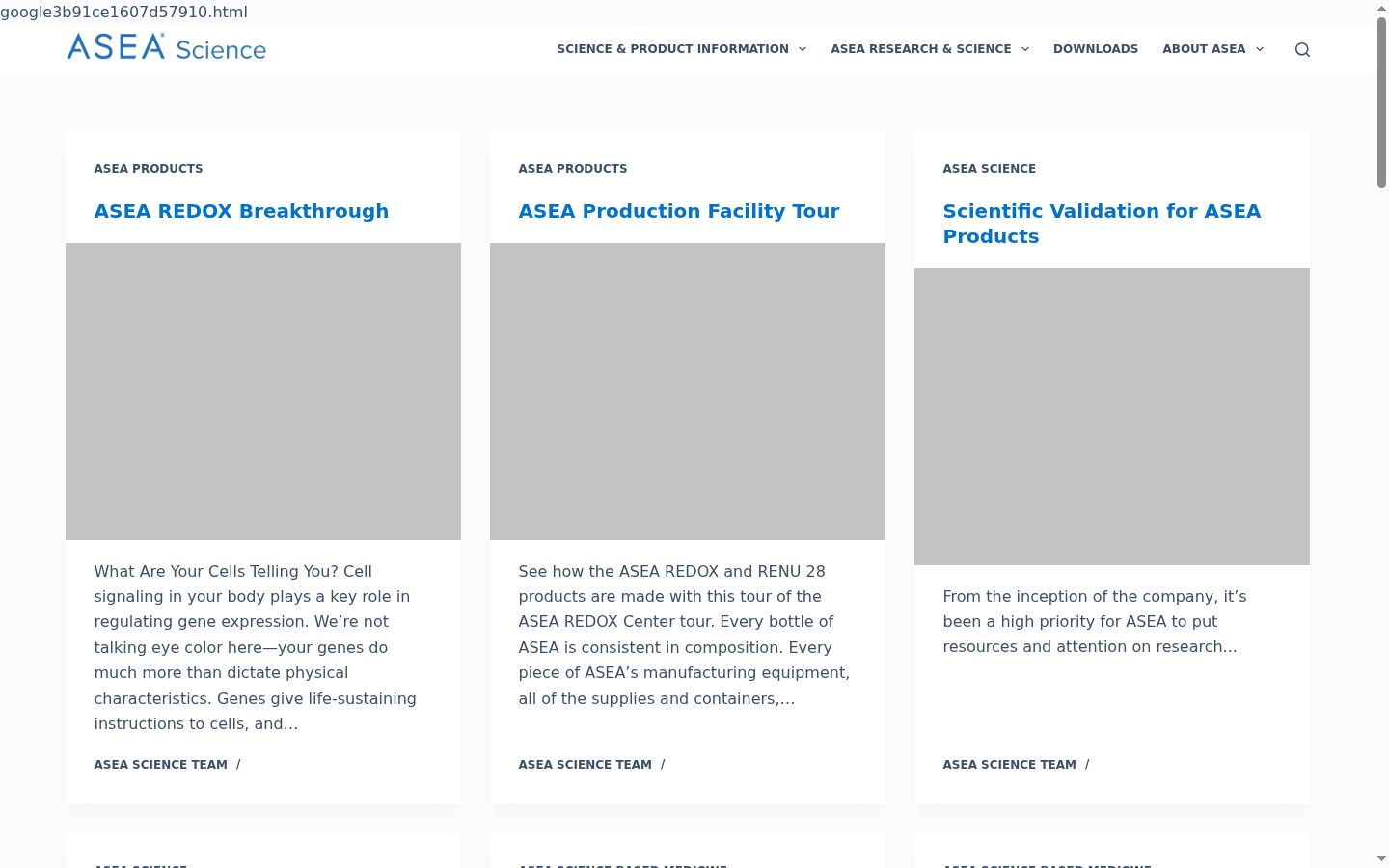Click the scrollbar up arrow

pyautogui.click(x=1381, y=8)
